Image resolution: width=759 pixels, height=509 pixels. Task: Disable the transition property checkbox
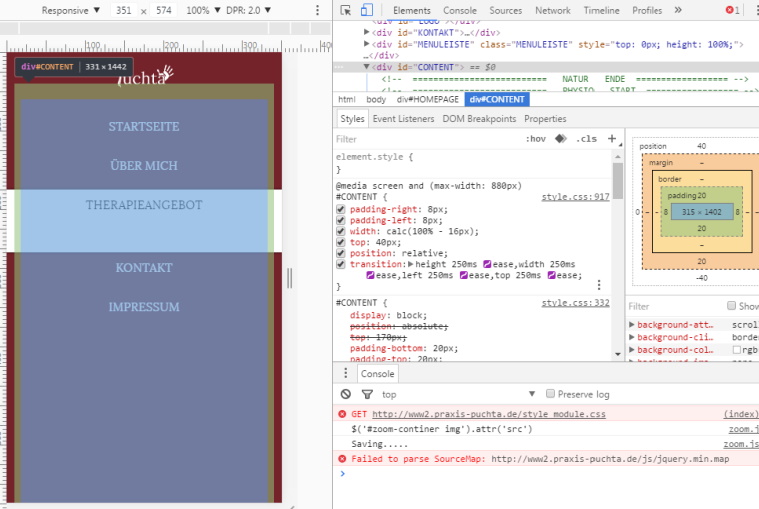point(341,264)
